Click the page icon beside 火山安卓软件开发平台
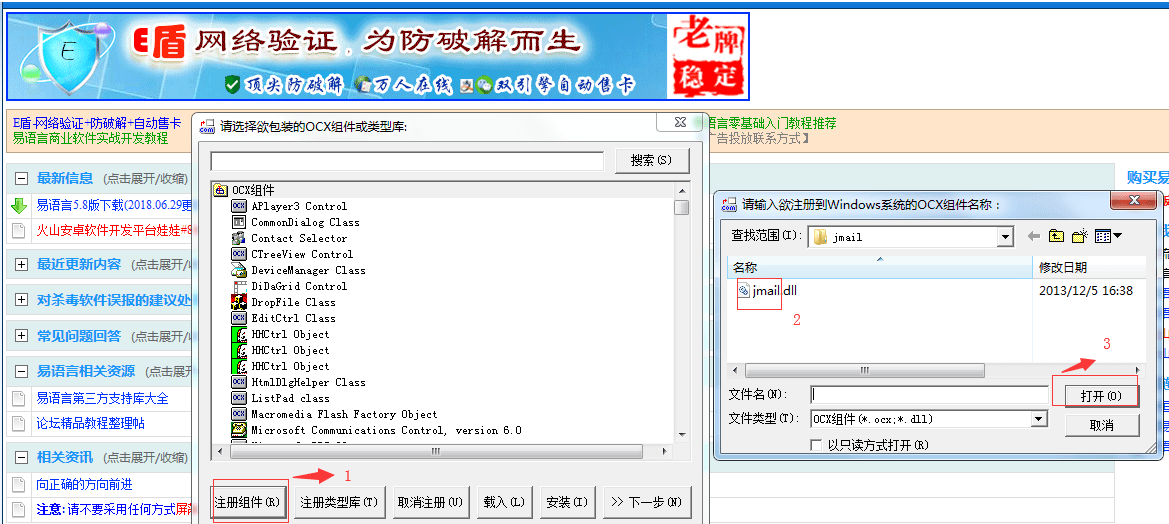Viewport: 1169px width, 524px height. click(x=19, y=230)
